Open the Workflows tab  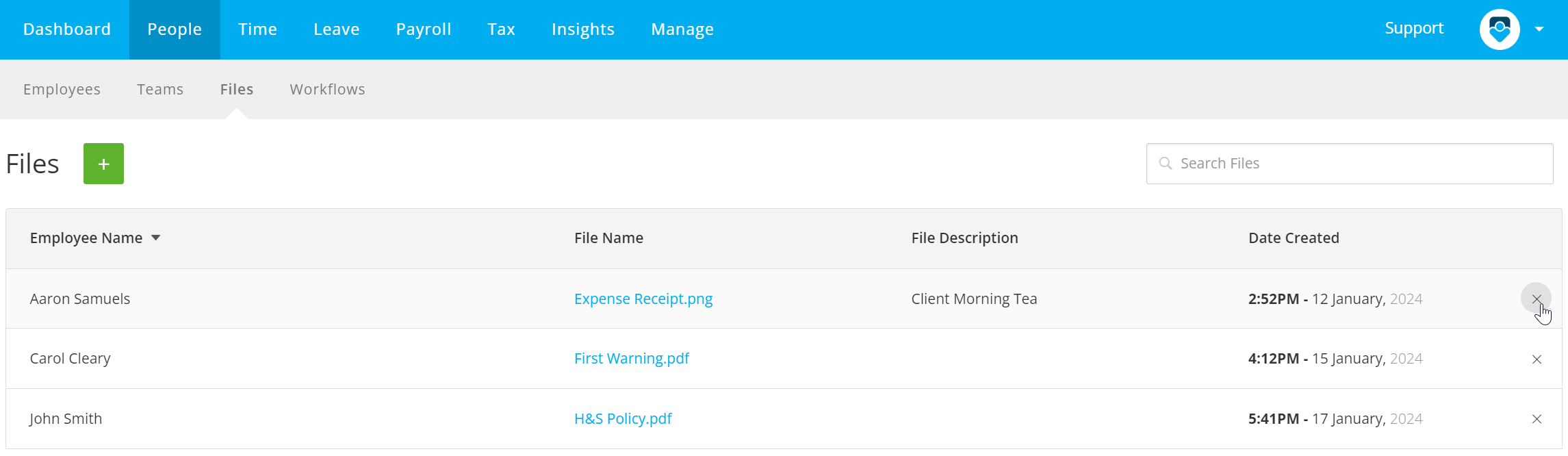click(x=327, y=89)
